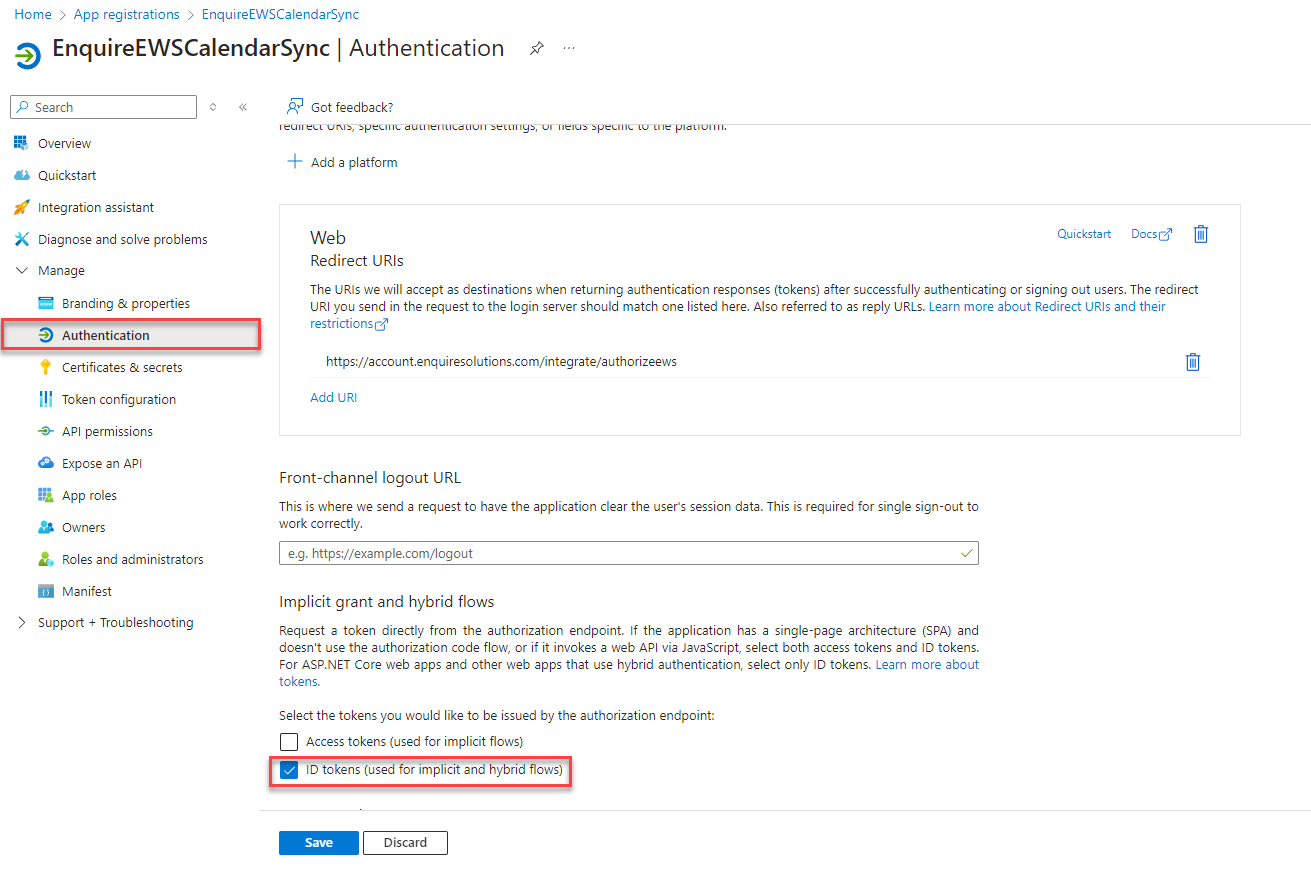Click the Owners people icon

(x=45, y=527)
